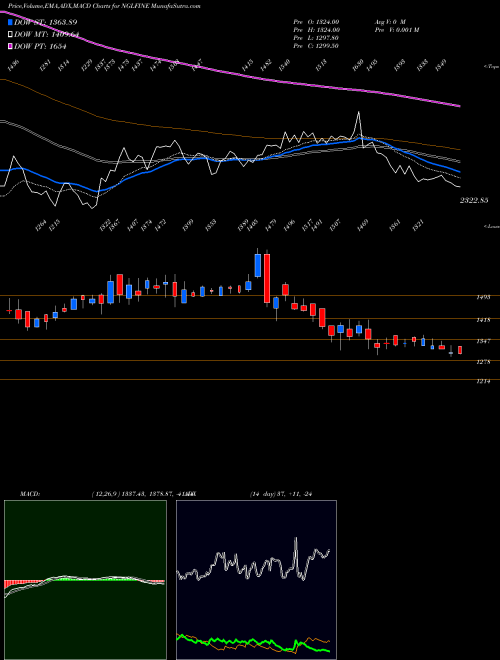Click the 1418 price level label
500x660 pixels.
(x=483, y=320)
